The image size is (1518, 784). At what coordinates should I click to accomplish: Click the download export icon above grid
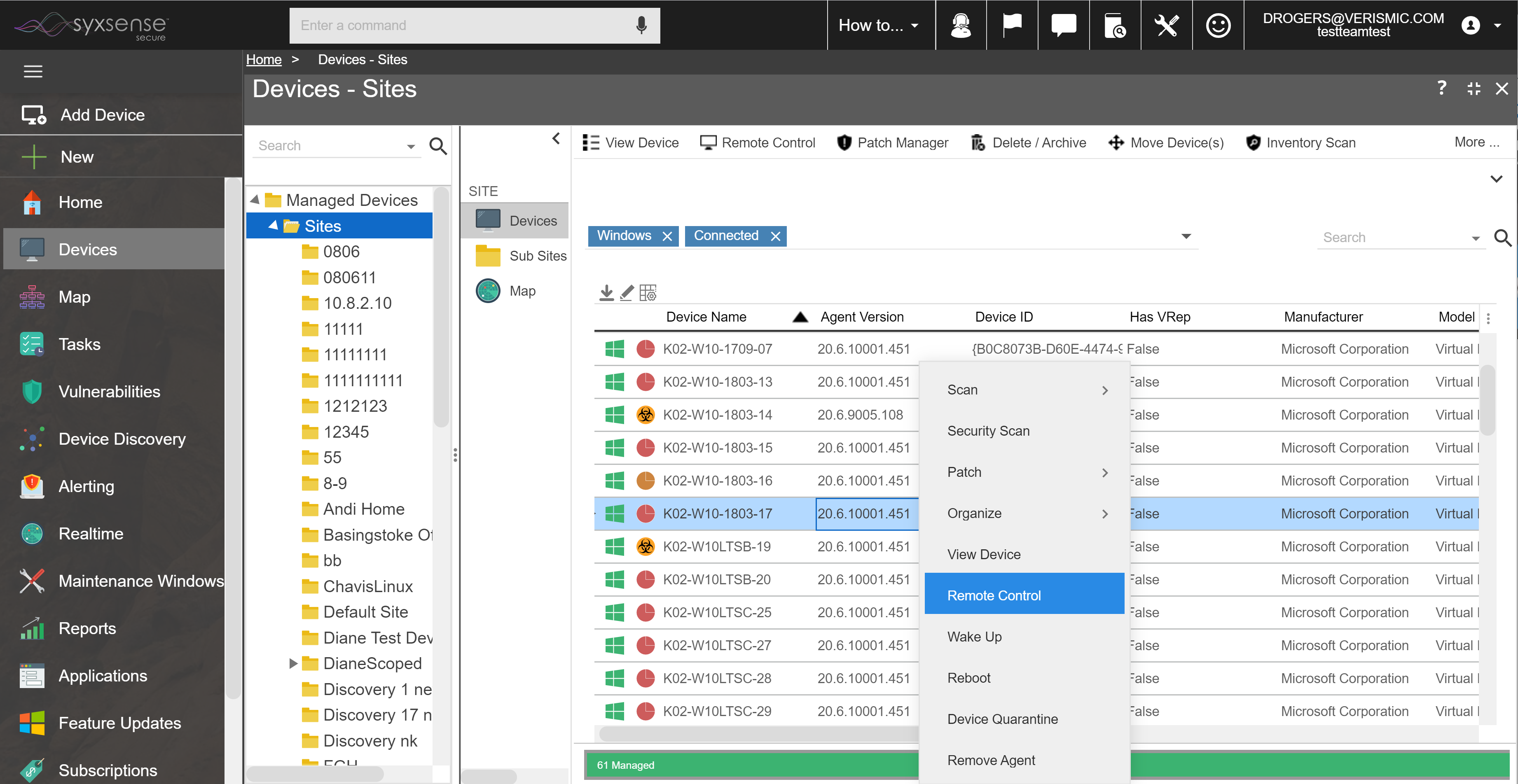606,292
